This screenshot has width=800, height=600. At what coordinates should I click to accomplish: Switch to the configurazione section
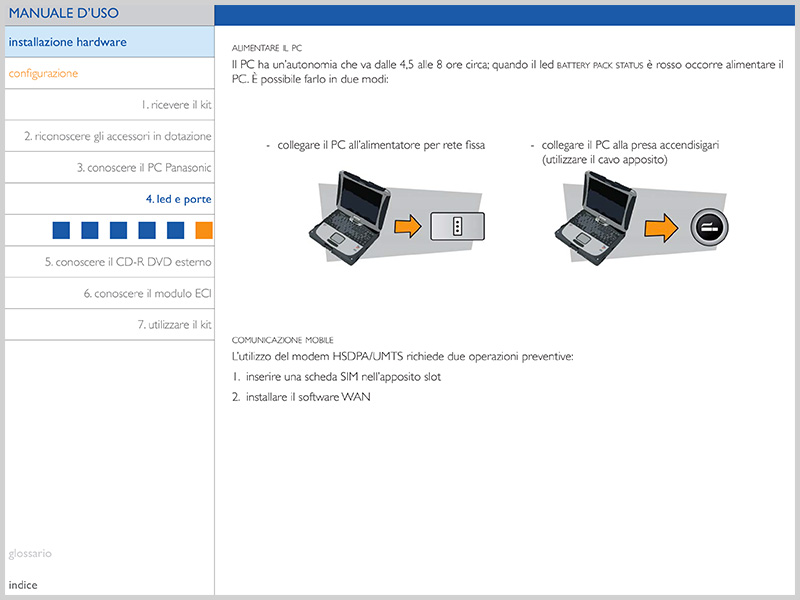click(x=43, y=73)
